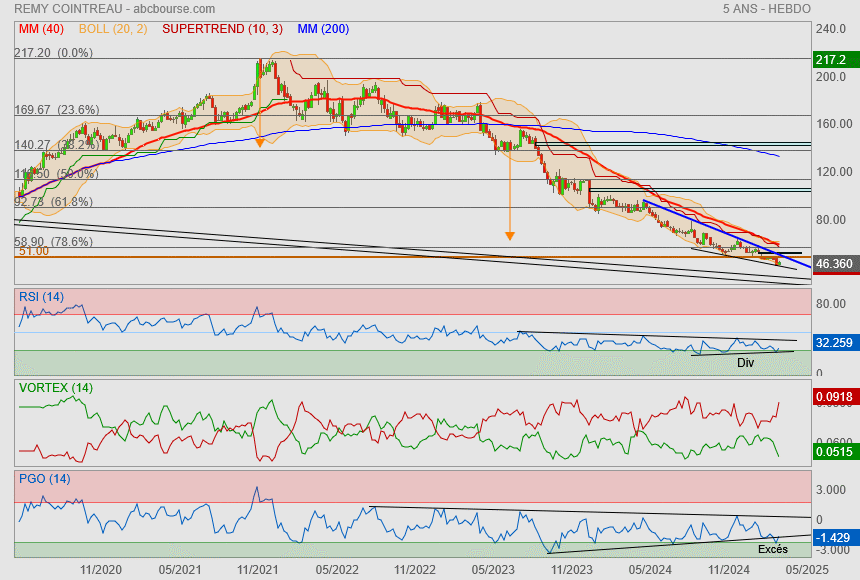This screenshot has width=860, height=580.
Task: Select the red Vortex value tag '0.0918'
Action: (834, 397)
